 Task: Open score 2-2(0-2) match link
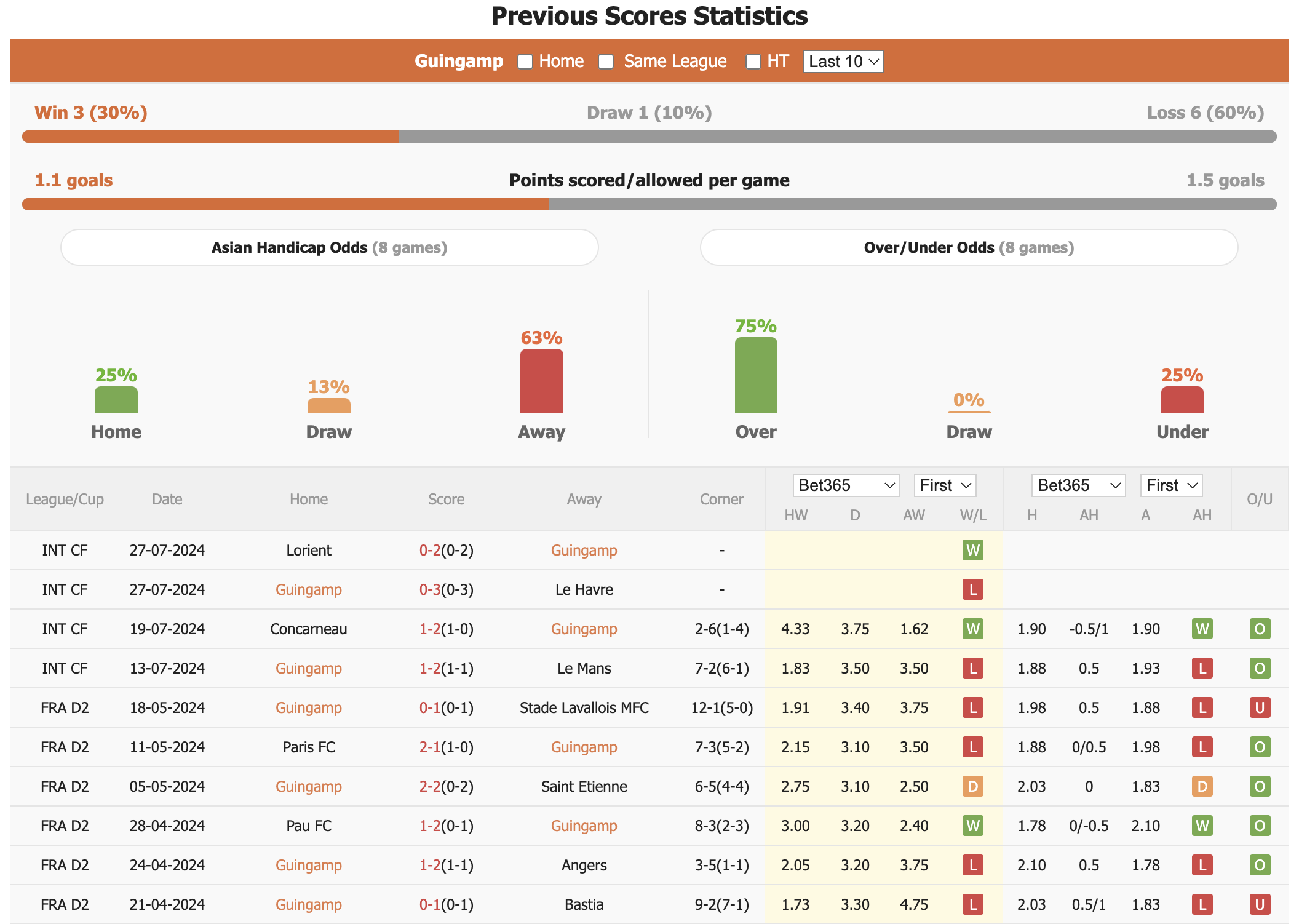[447, 786]
